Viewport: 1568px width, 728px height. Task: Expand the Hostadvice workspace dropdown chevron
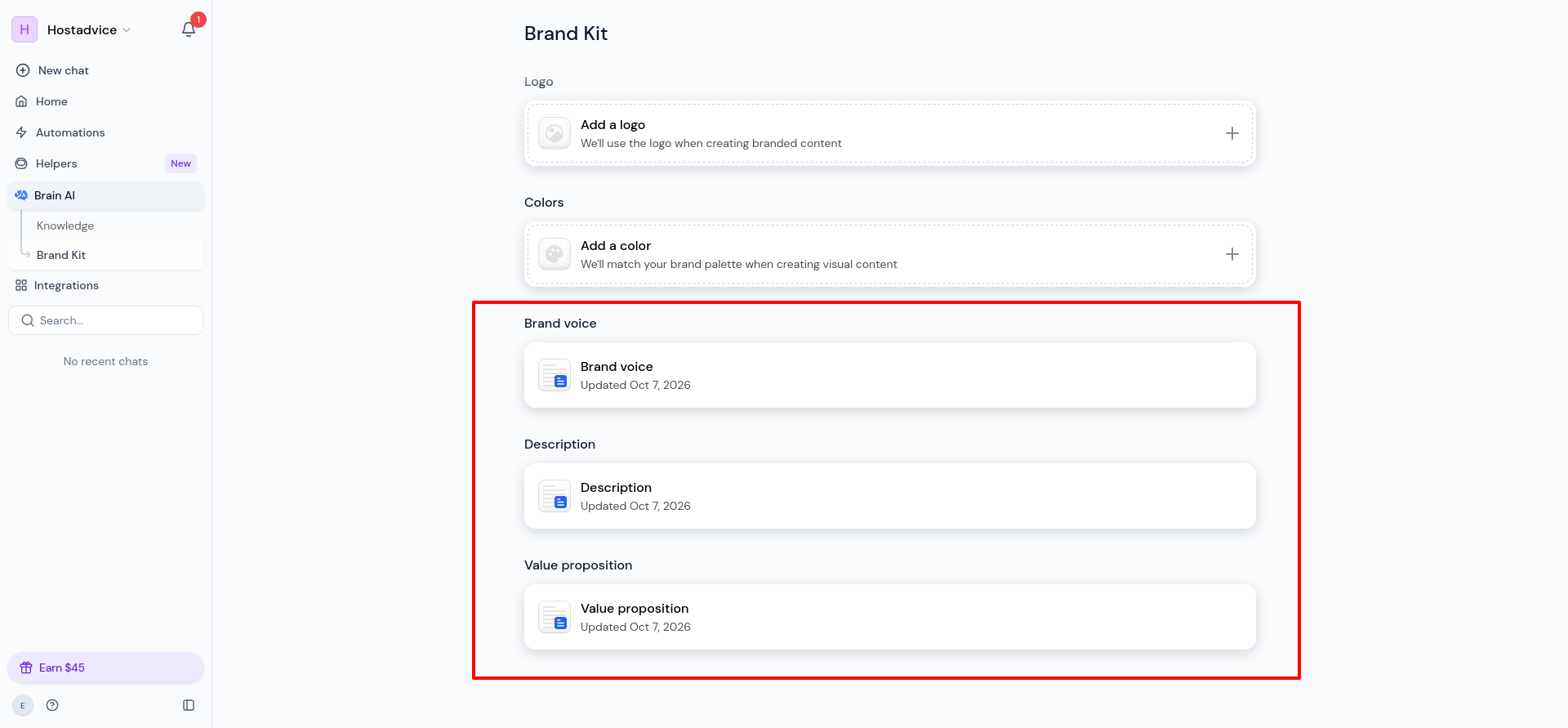tap(127, 30)
